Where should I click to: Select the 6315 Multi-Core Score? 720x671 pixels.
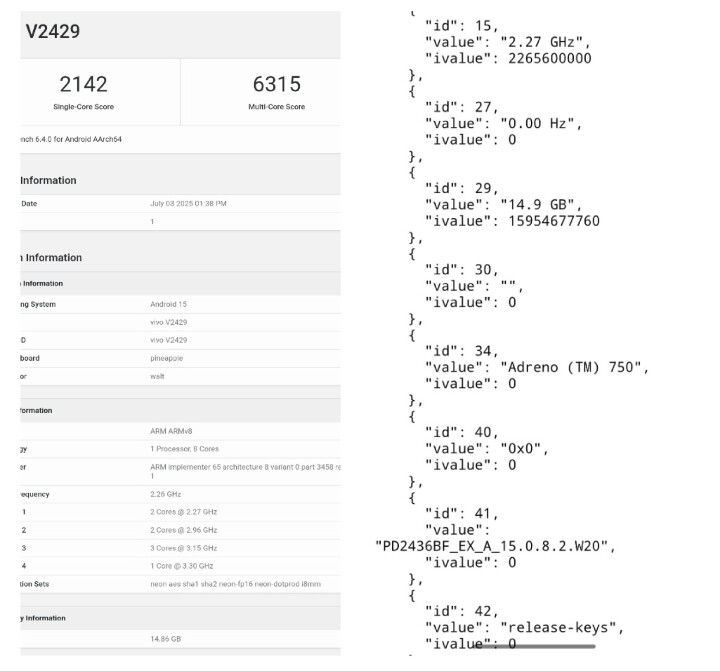(276, 84)
